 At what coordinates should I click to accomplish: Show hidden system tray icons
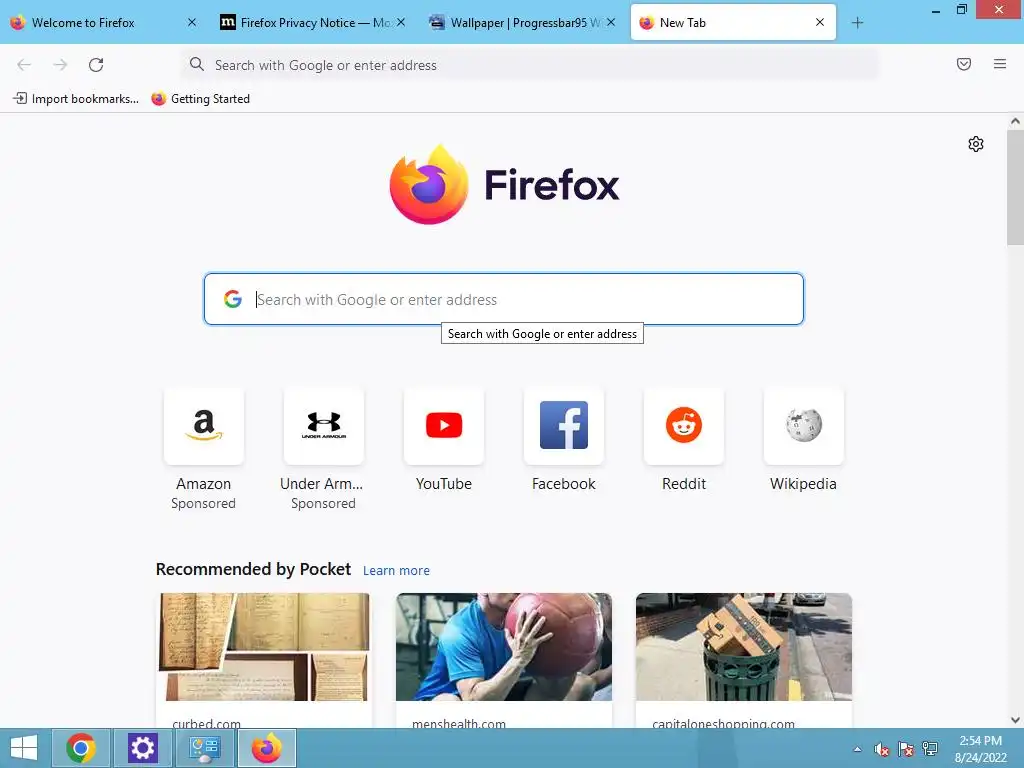(x=857, y=749)
